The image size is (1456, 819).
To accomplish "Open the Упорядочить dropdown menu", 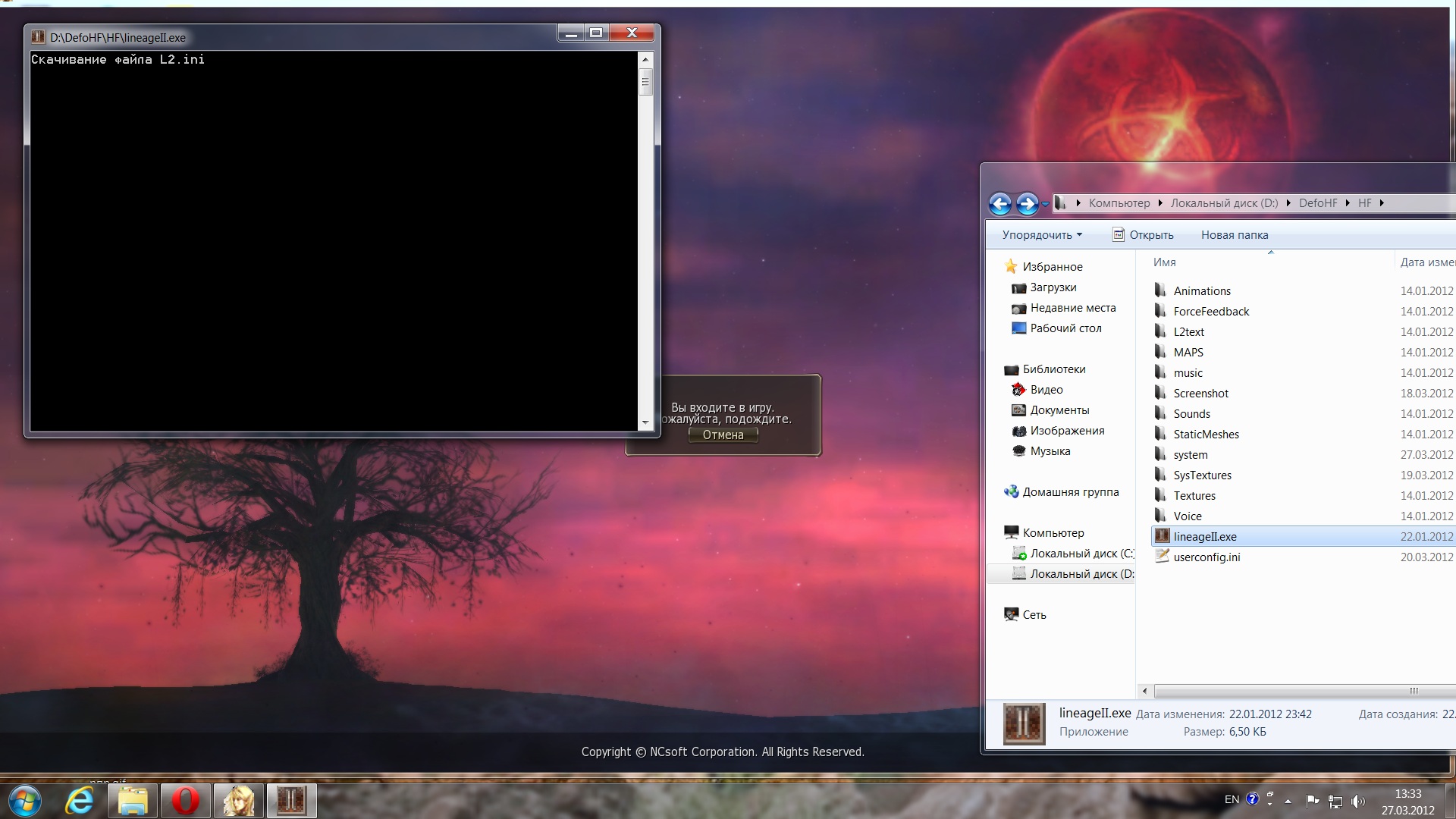I will click(1042, 235).
